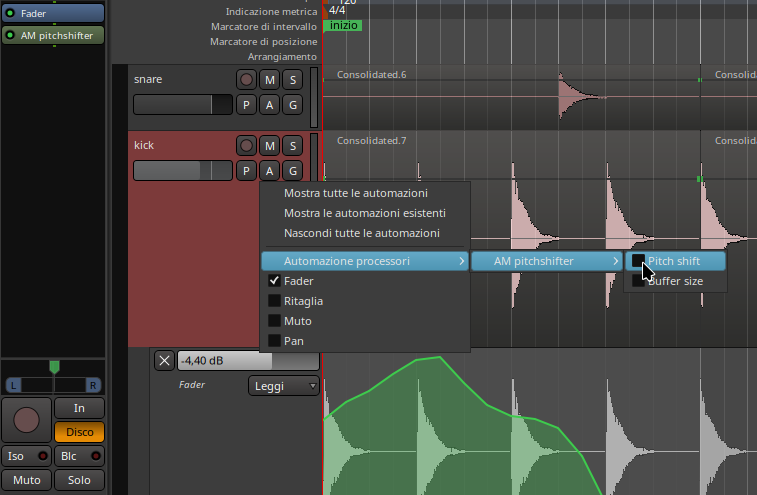757x495 pixels.
Task: Open snare track playlist P button
Action: (246, 105)
